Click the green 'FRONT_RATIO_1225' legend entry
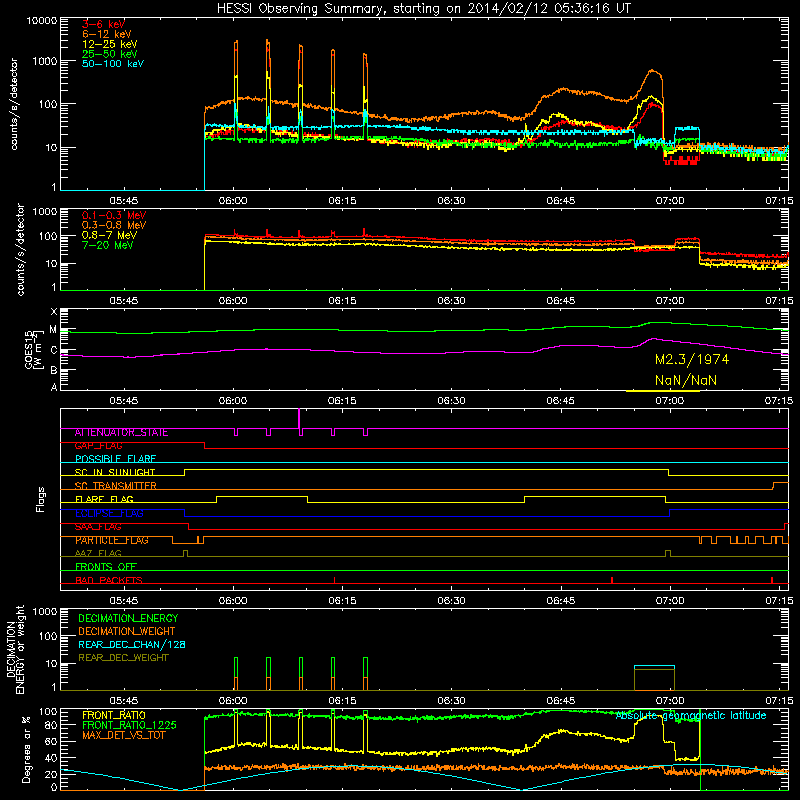Screen dimensions: 800x800 coord(129,725)
